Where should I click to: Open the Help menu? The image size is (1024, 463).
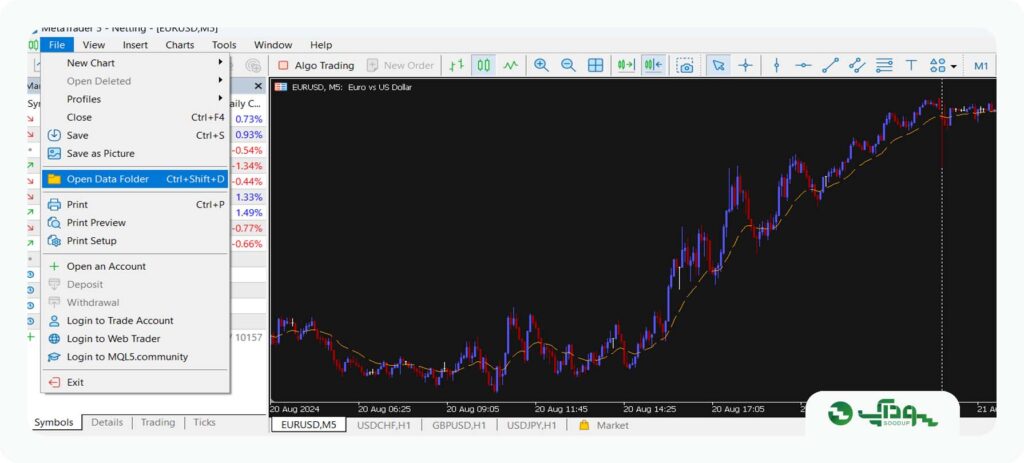point(321,45)
